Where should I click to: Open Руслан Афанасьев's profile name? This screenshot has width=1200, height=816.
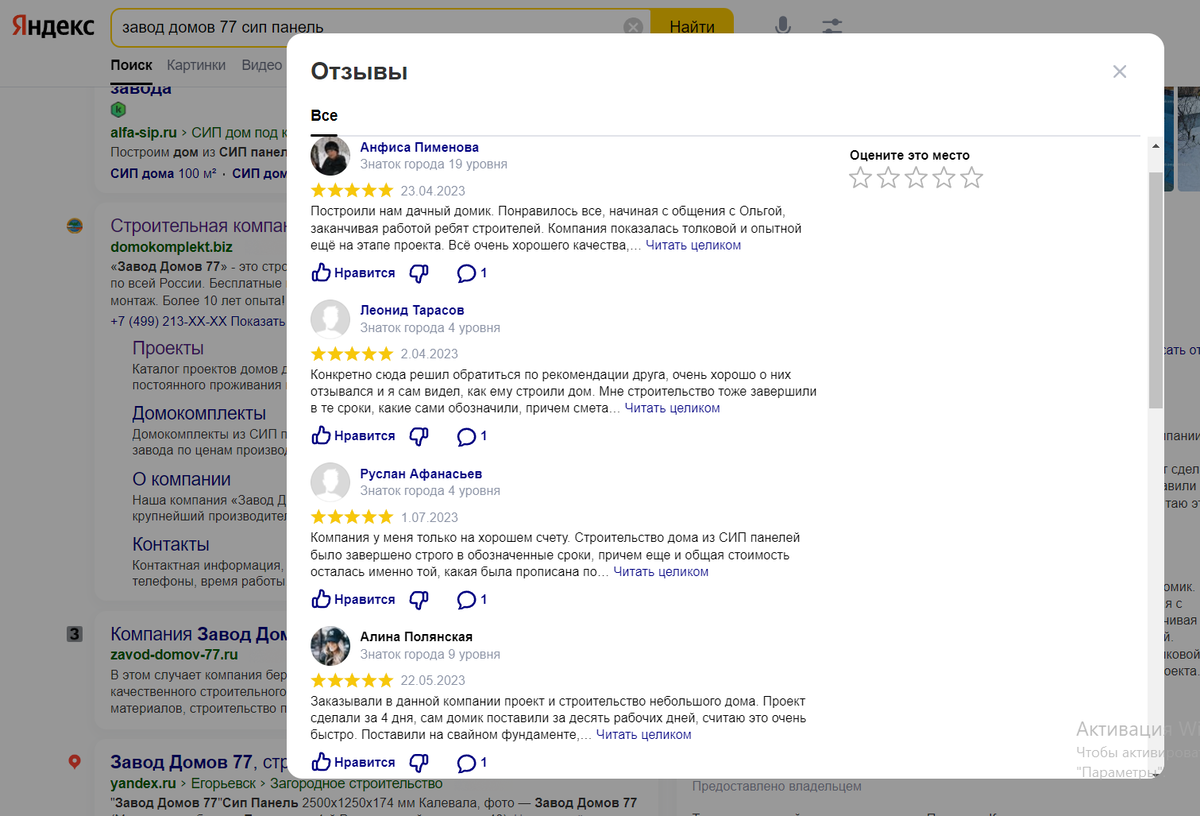[421, 474]
